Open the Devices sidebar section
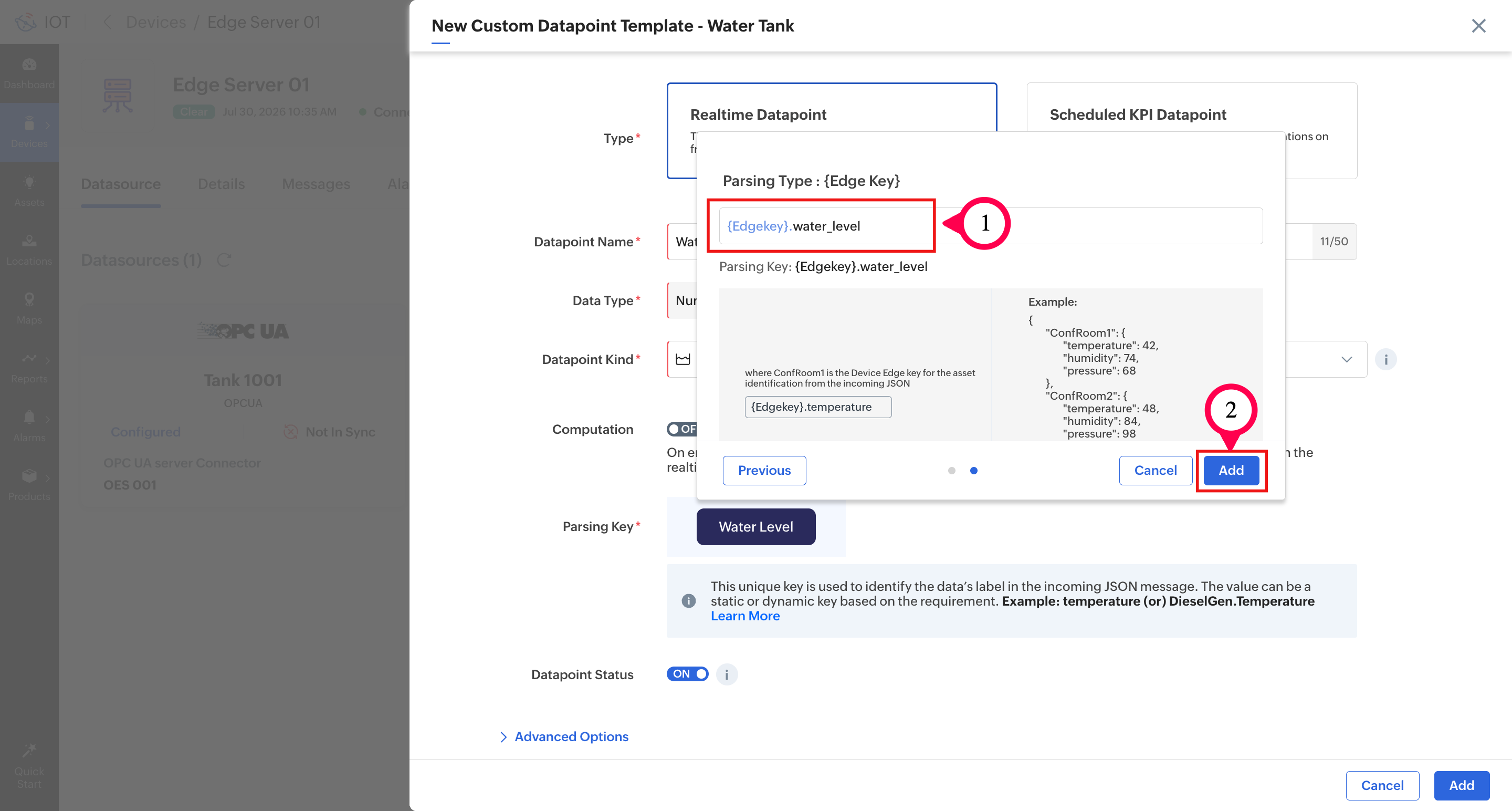The width and height of the screenshot is (1512, 811). pos(29,132)
